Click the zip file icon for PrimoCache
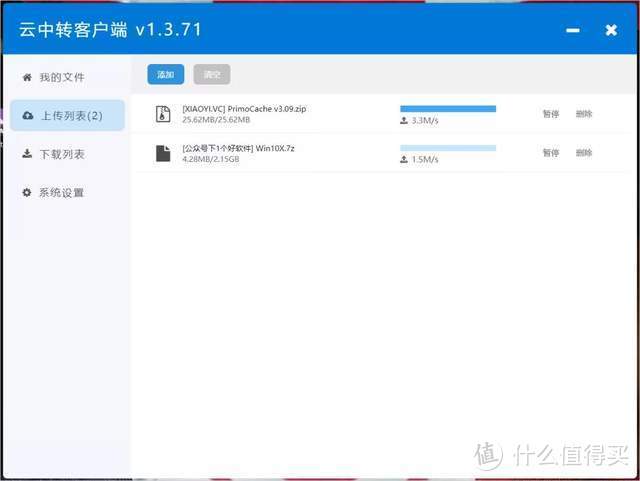This screenshot has width=640, height=481. (x=163, y=114)
